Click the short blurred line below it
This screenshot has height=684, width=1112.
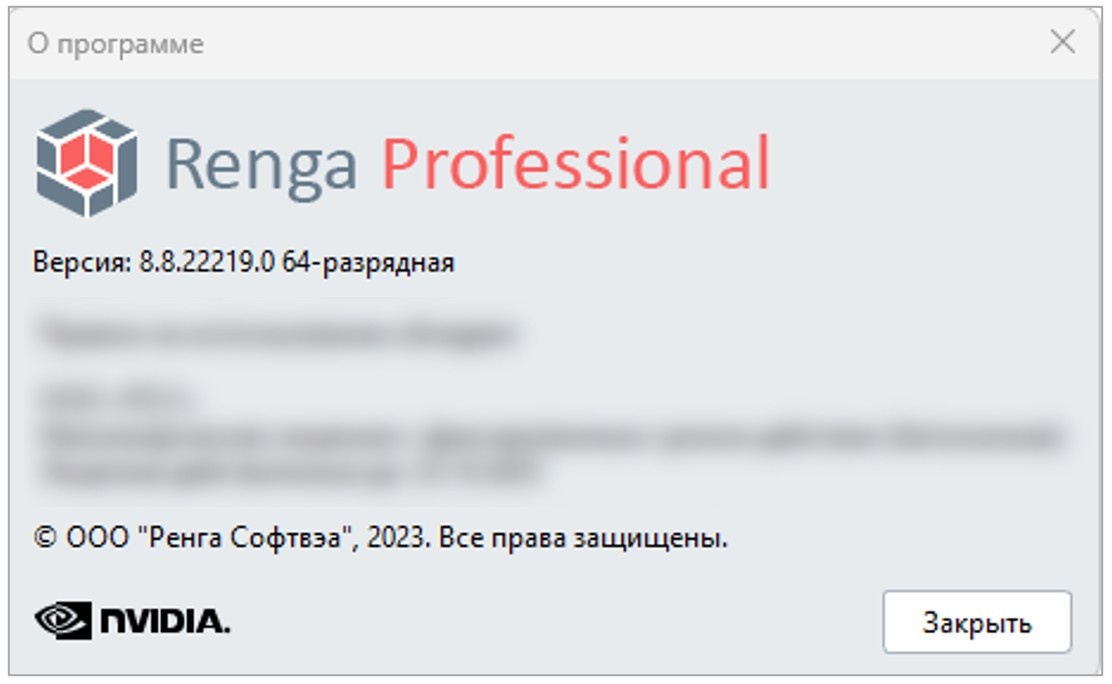tap(118, 397)
